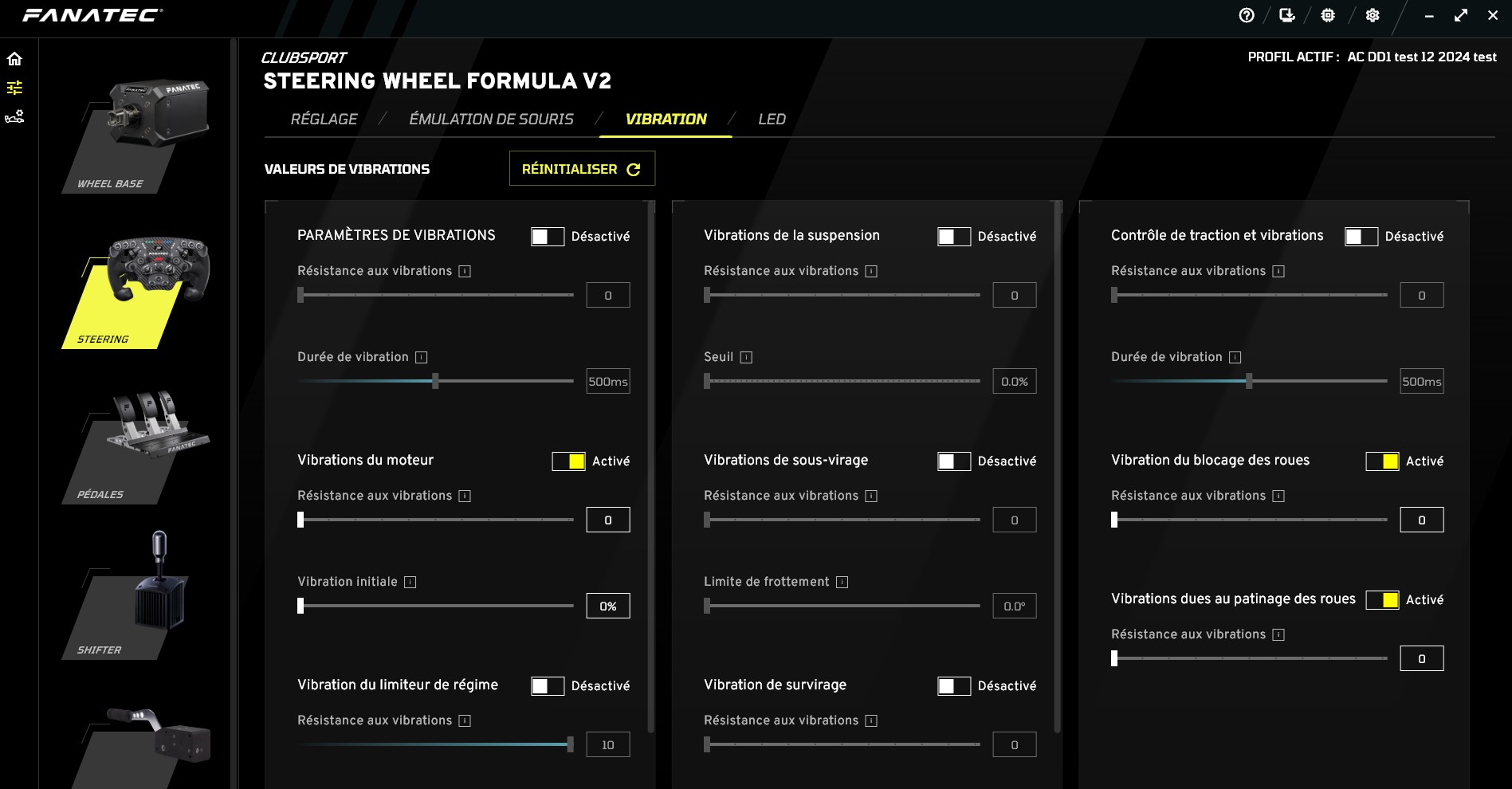
Task: Open the RÉGLAGE tab
Action: (324, 119)
